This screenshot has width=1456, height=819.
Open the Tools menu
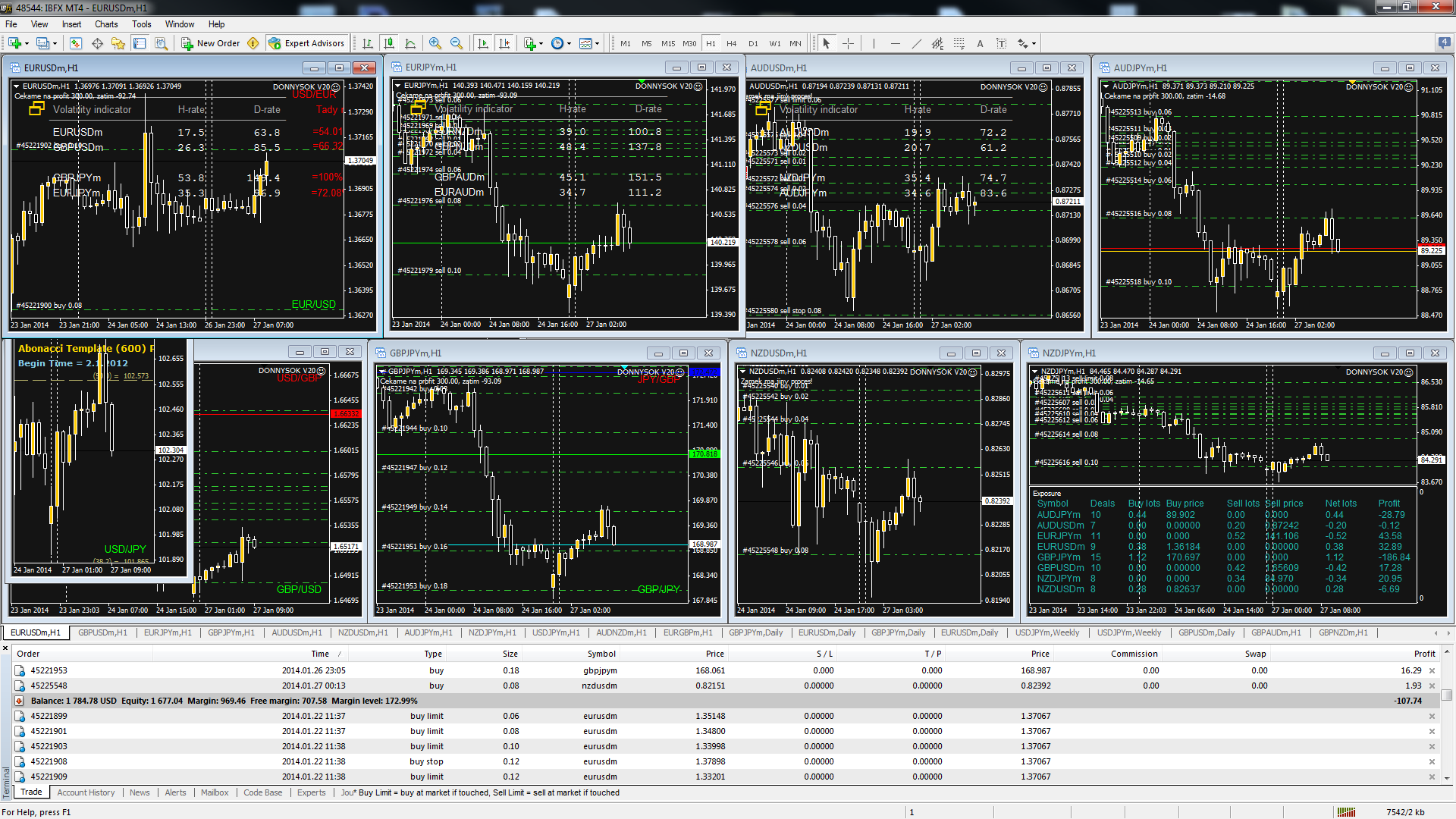[x=142, y=24]
